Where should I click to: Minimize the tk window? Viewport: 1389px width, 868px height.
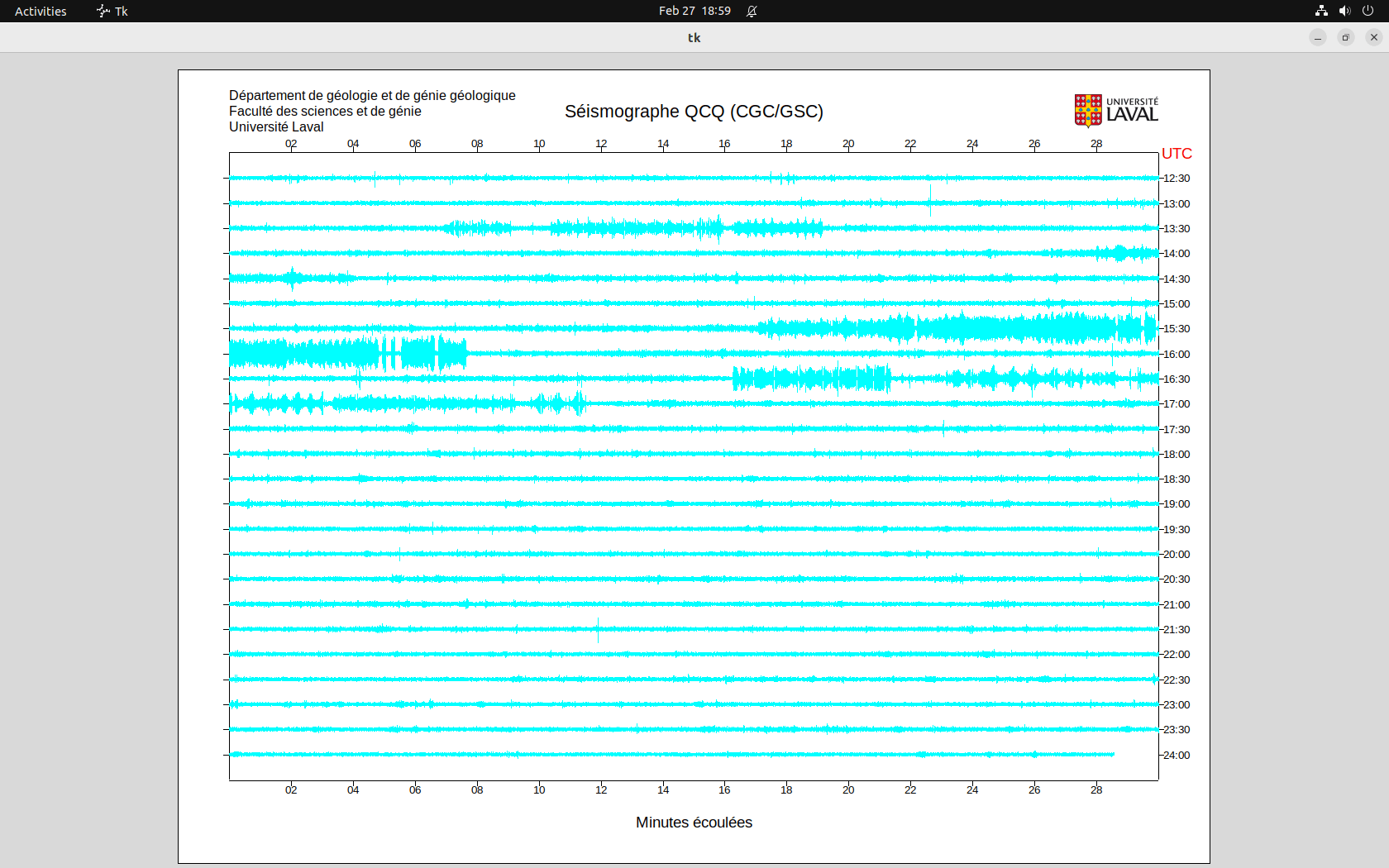(x=1318, y=37)
